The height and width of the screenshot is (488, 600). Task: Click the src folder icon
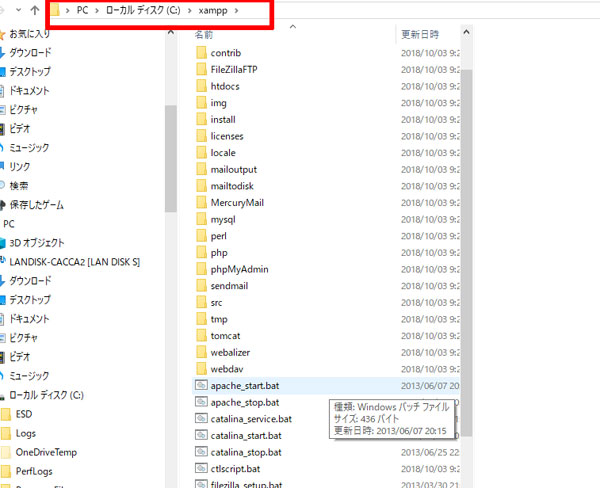[x=201, y=302]
